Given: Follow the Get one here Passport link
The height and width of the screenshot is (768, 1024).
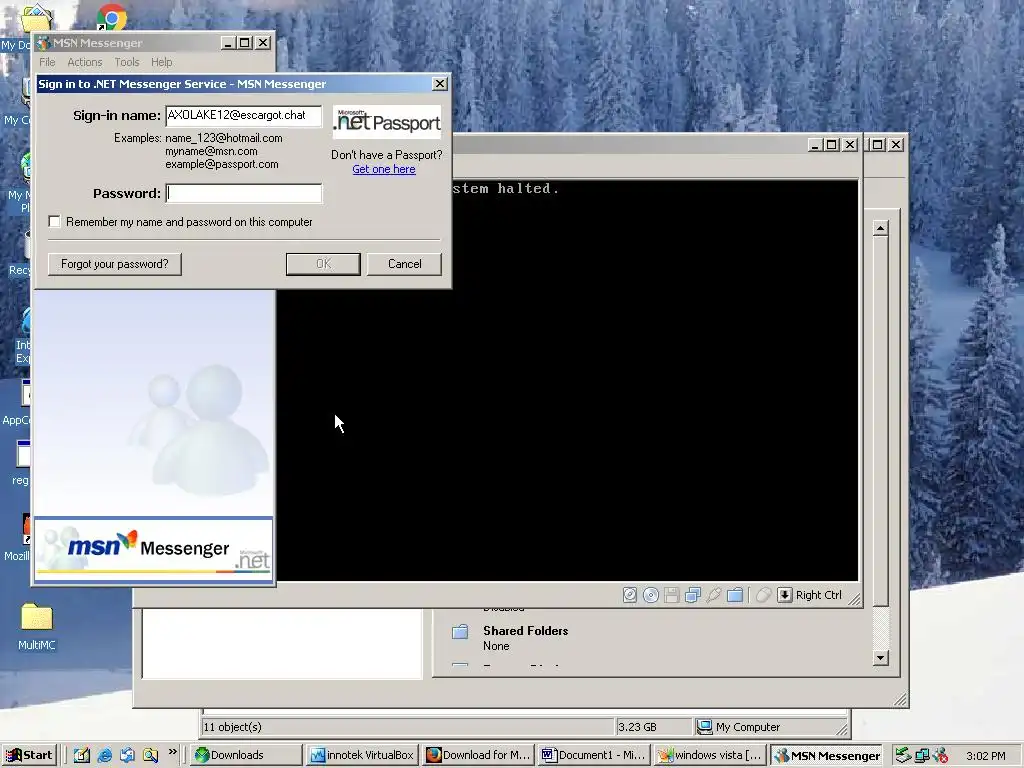Looking at the screenshot, I should click(384, 169).
